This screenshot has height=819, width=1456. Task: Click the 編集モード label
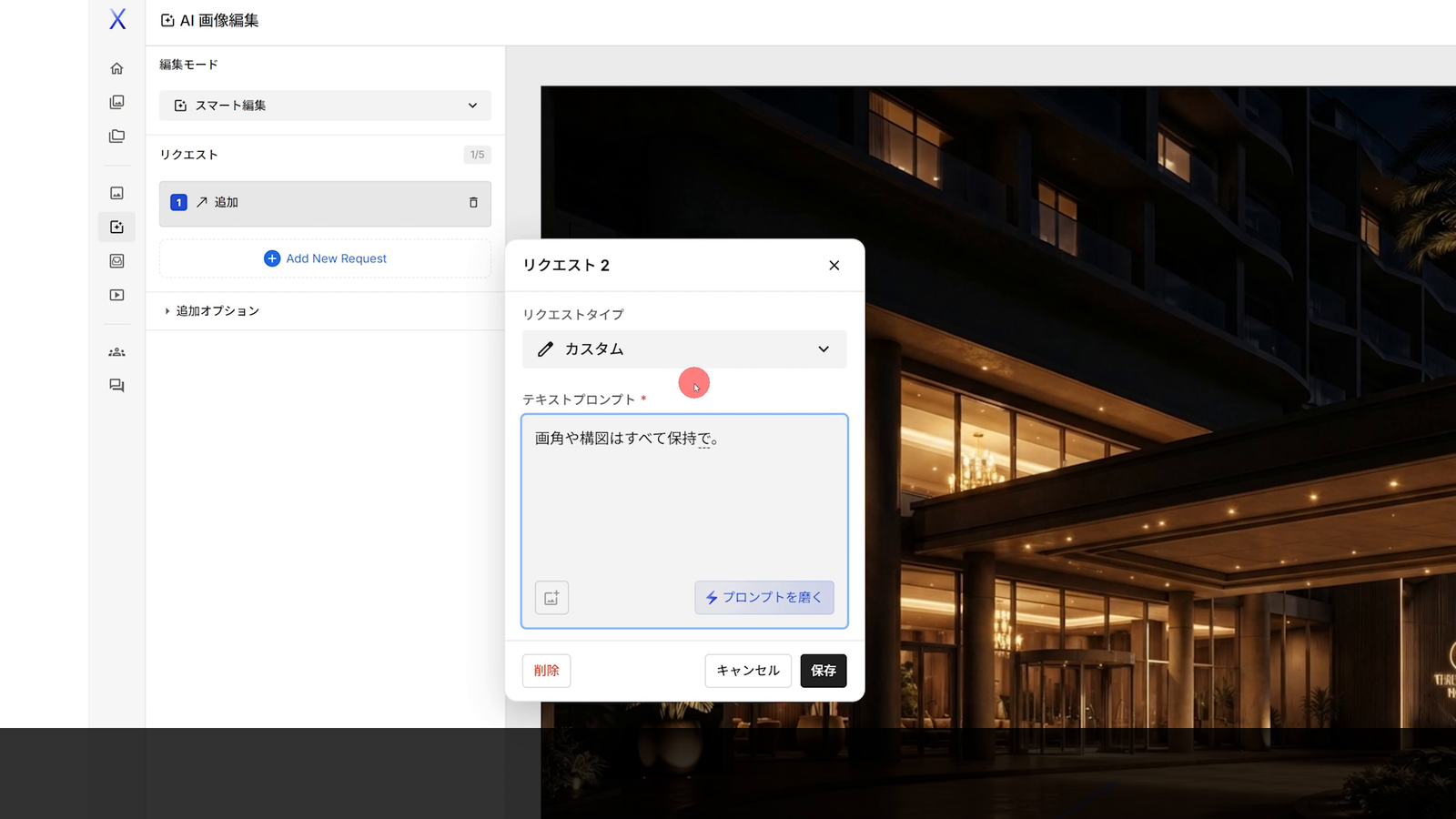click(x=188, y=65)
